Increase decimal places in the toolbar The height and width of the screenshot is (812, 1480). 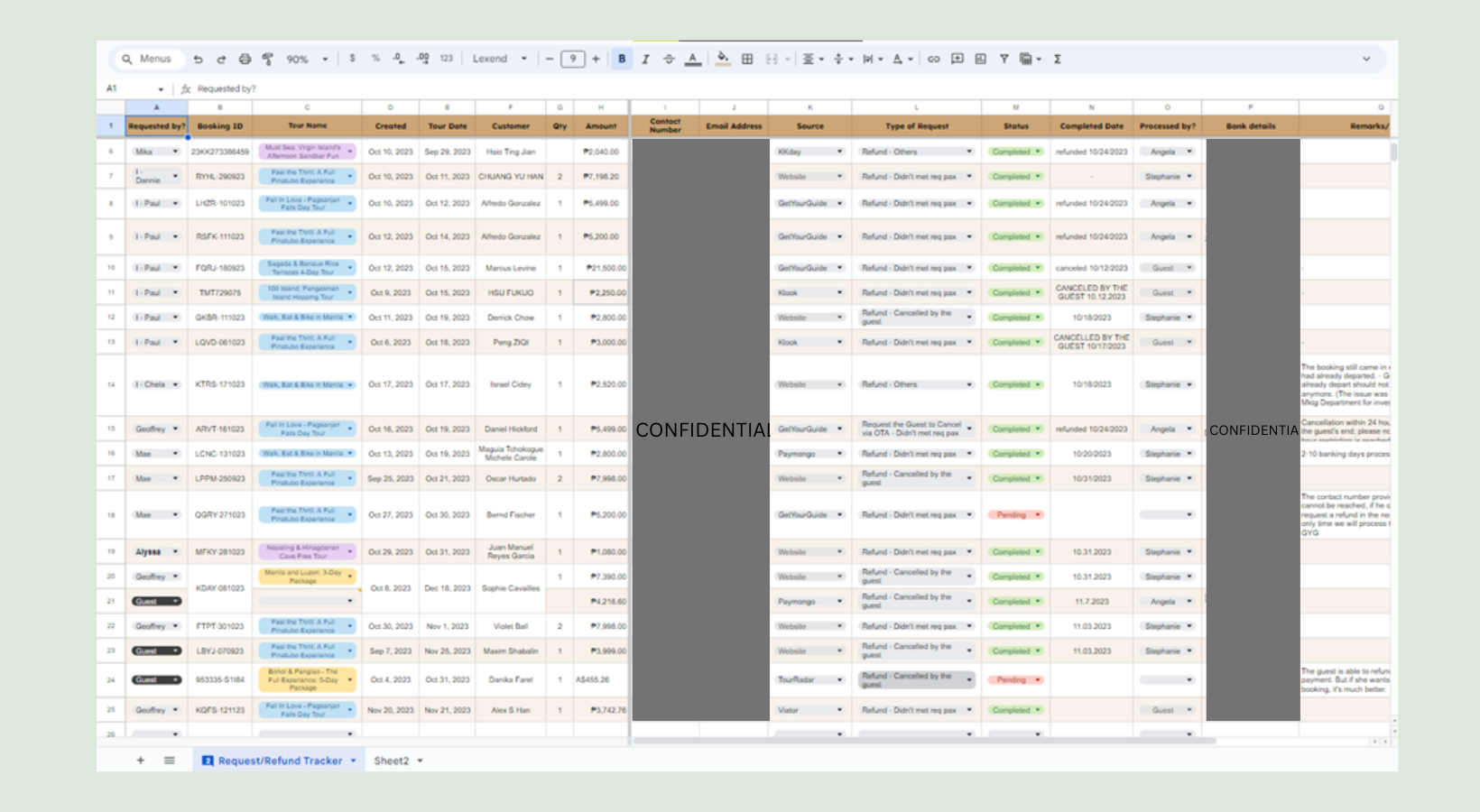(422, 59)
